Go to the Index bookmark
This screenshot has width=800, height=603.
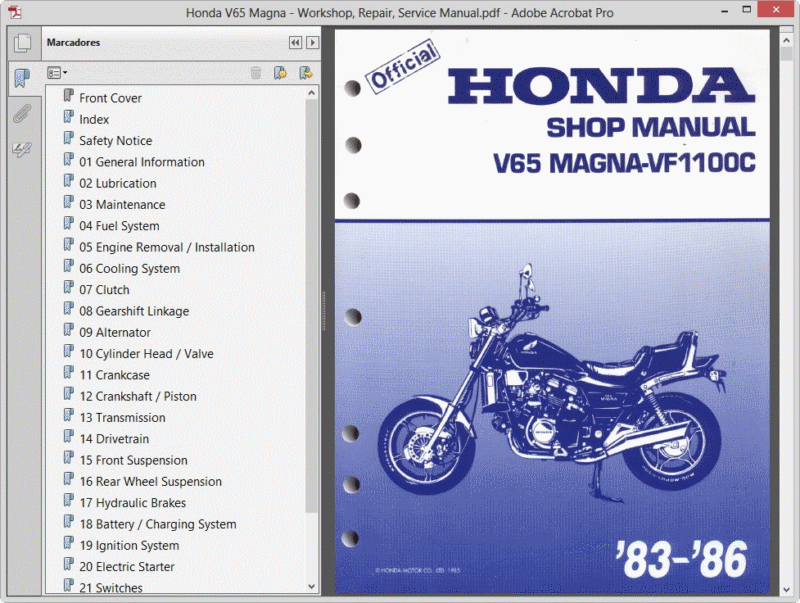(x=94, y=119)
